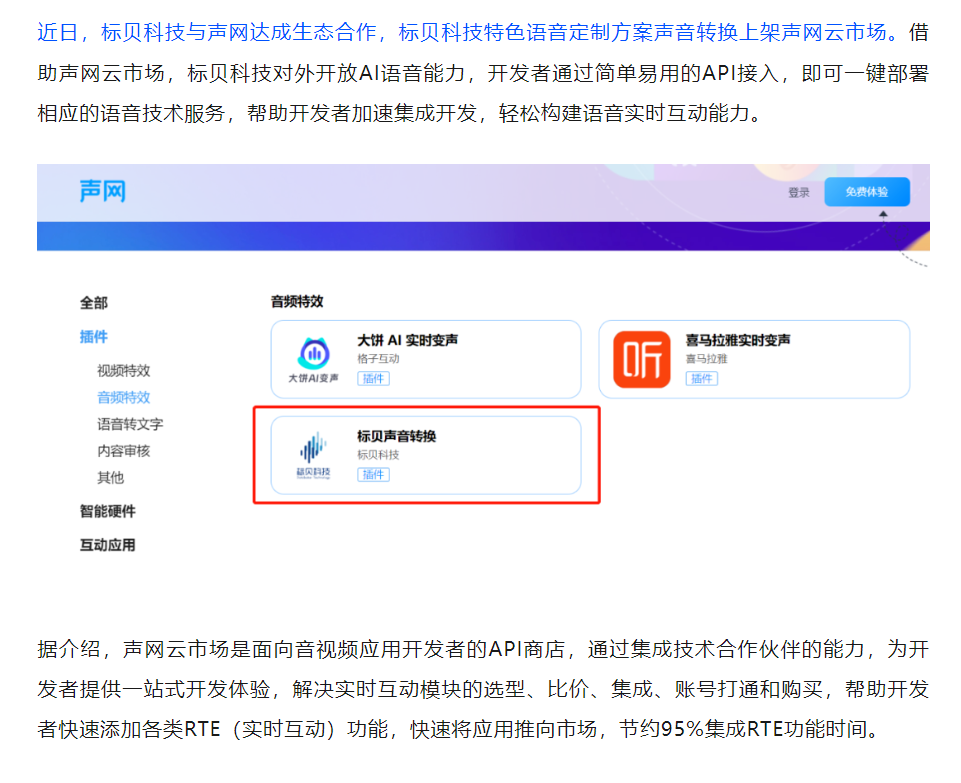Select the 插件 category in sidebar

pyautogui.click(x=94, y=337)
